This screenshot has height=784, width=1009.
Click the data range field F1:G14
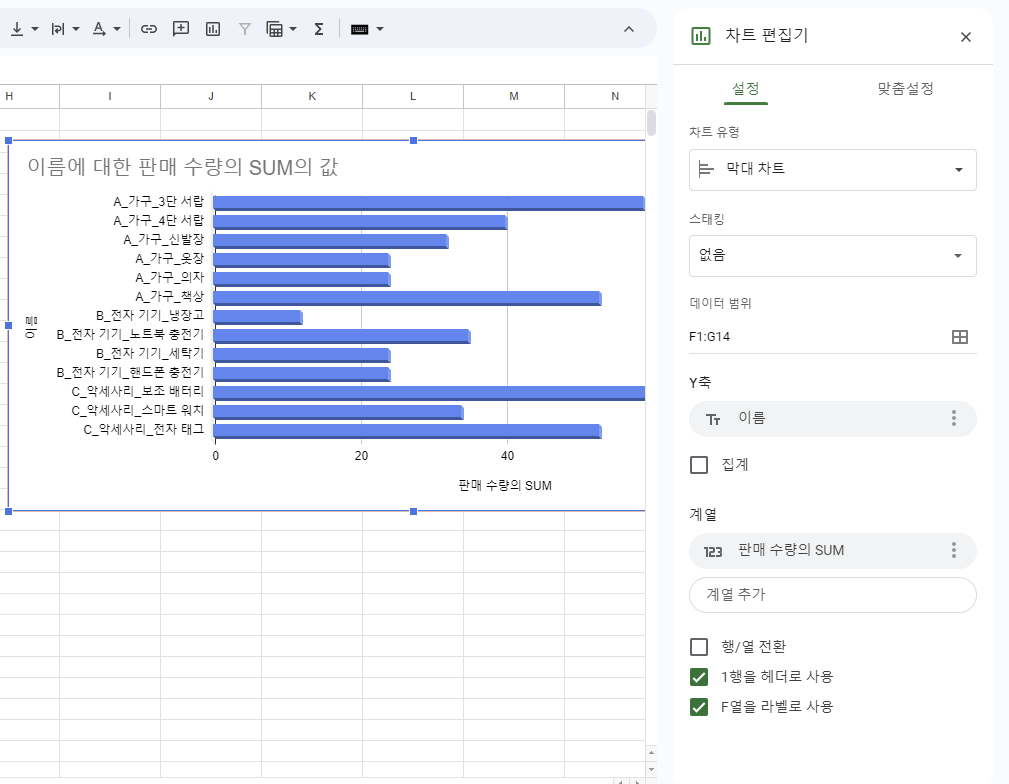coord(817,337)
